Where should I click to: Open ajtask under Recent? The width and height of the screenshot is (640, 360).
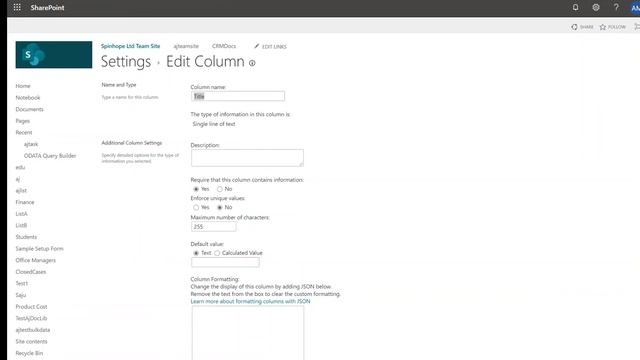pyautogui.click(x=31, y=144)
